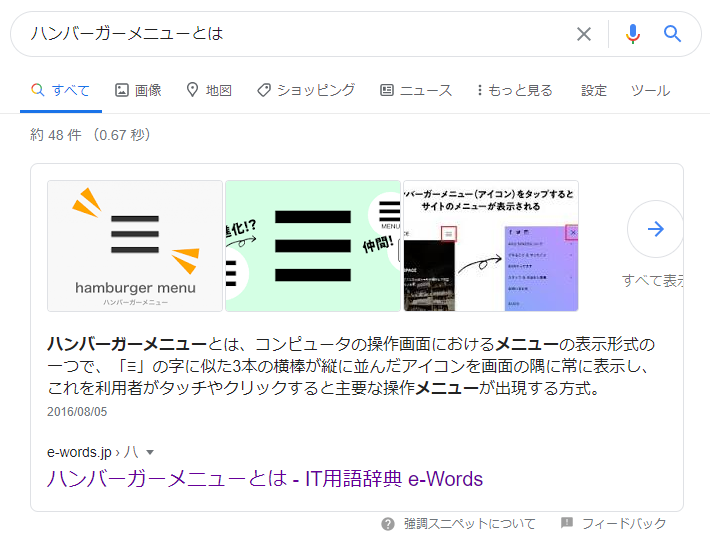Open the ニュース tab

(416, 90)
